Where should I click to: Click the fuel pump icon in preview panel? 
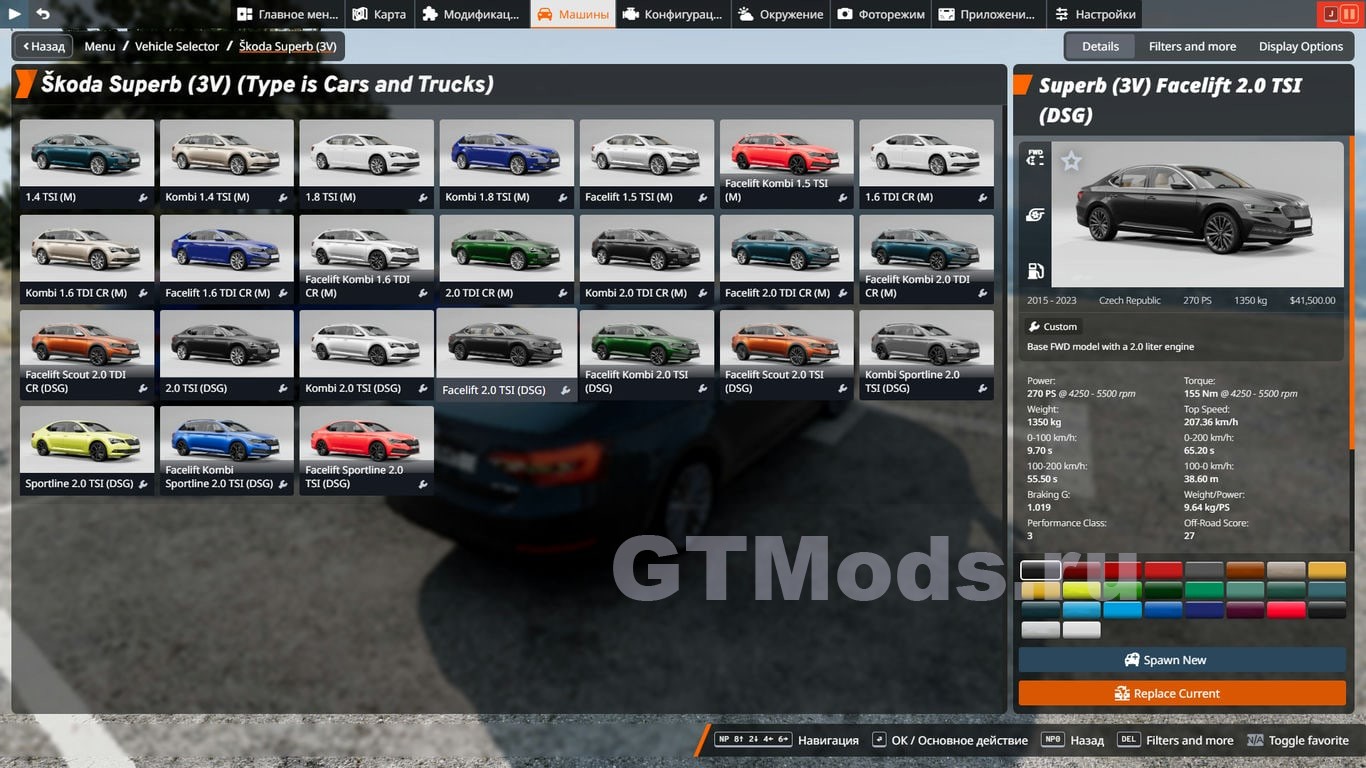(1035, 271)
